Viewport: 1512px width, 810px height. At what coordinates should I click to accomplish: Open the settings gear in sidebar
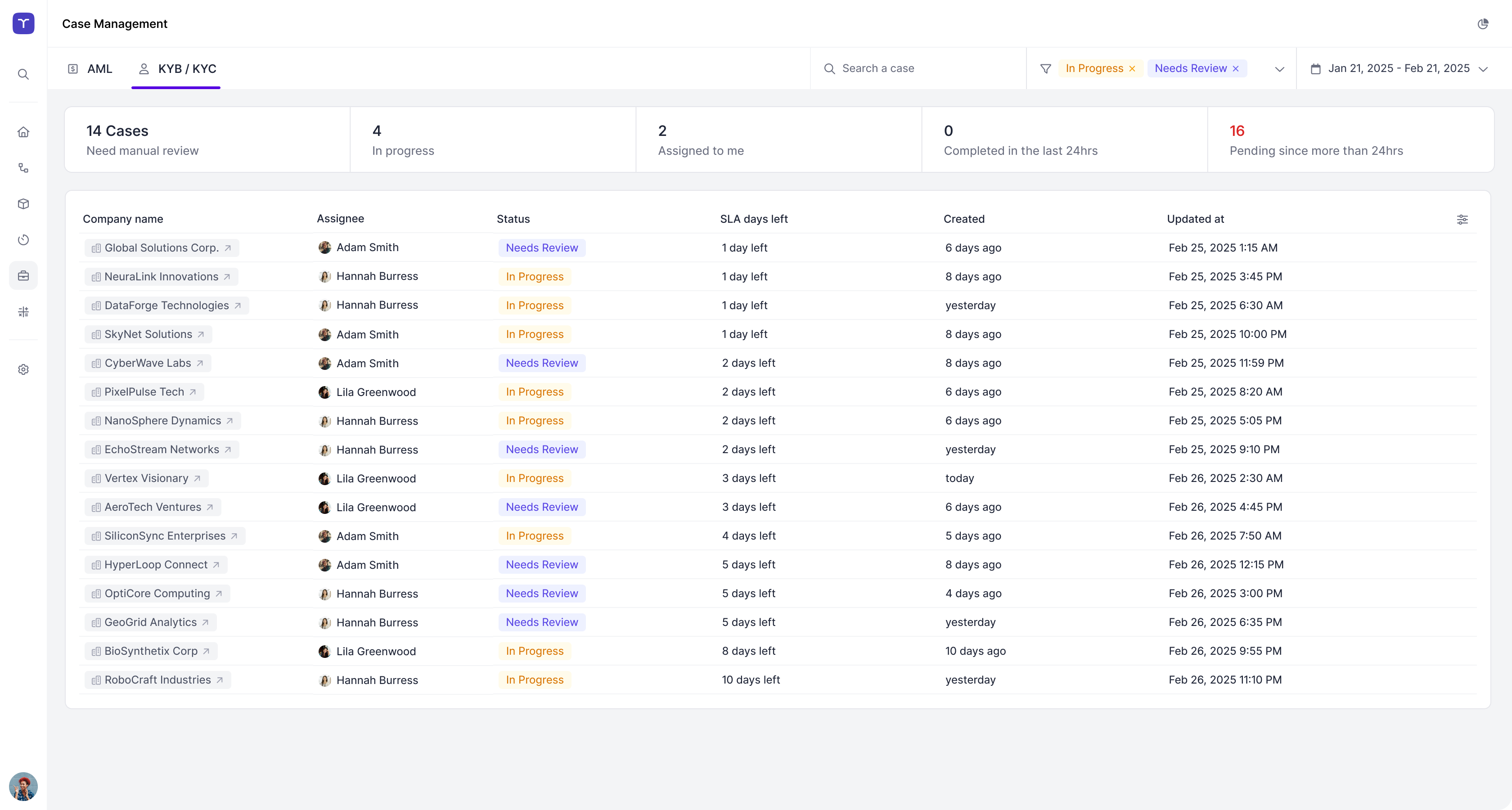tap(23, 369)
